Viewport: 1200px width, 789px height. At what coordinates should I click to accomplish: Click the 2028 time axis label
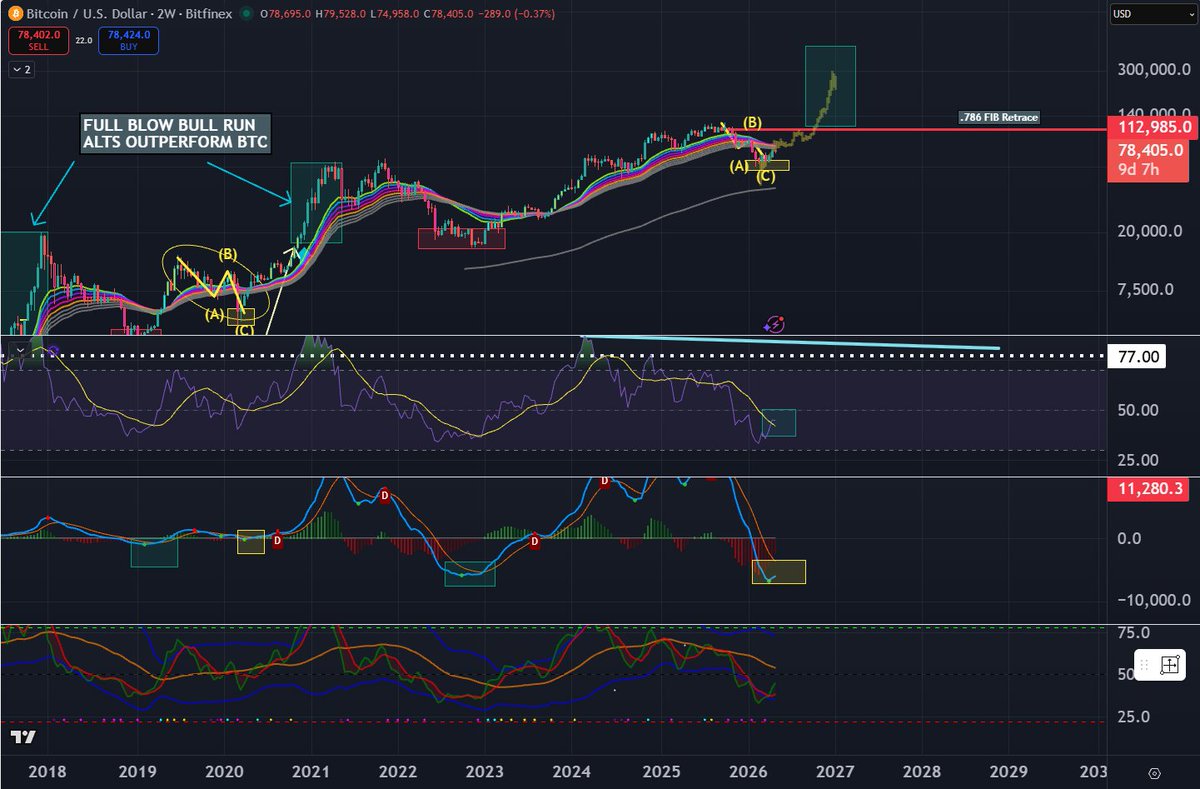click(921, 773)
